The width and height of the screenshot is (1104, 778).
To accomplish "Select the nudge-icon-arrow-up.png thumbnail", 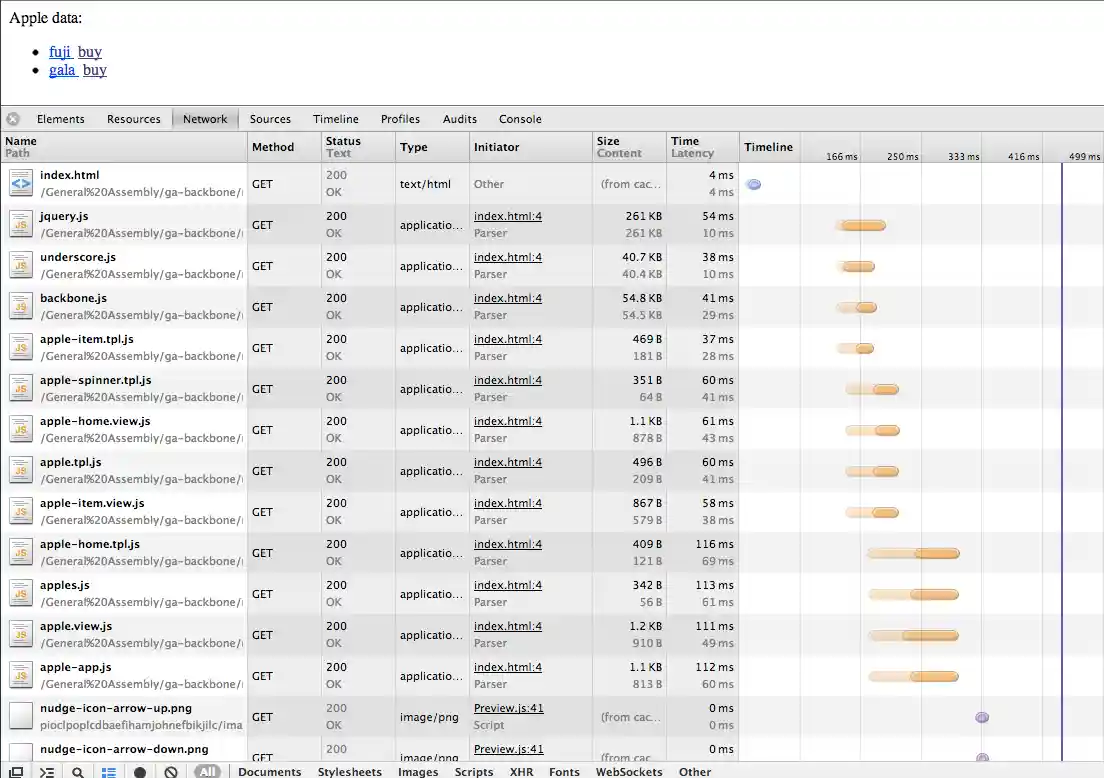I will tap(21, 716).
